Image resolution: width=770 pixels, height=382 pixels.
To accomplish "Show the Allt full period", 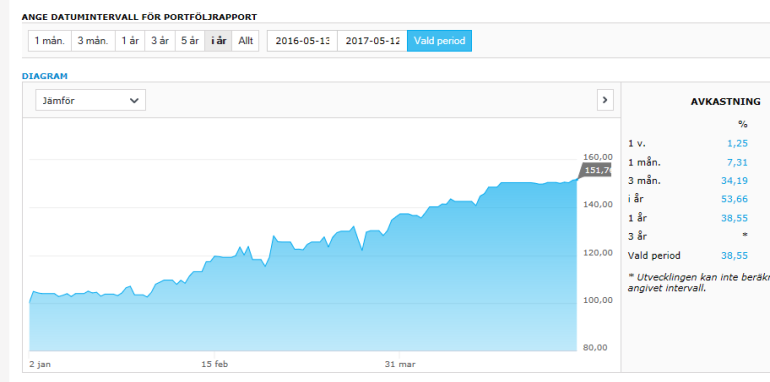I will pos(246,41).
